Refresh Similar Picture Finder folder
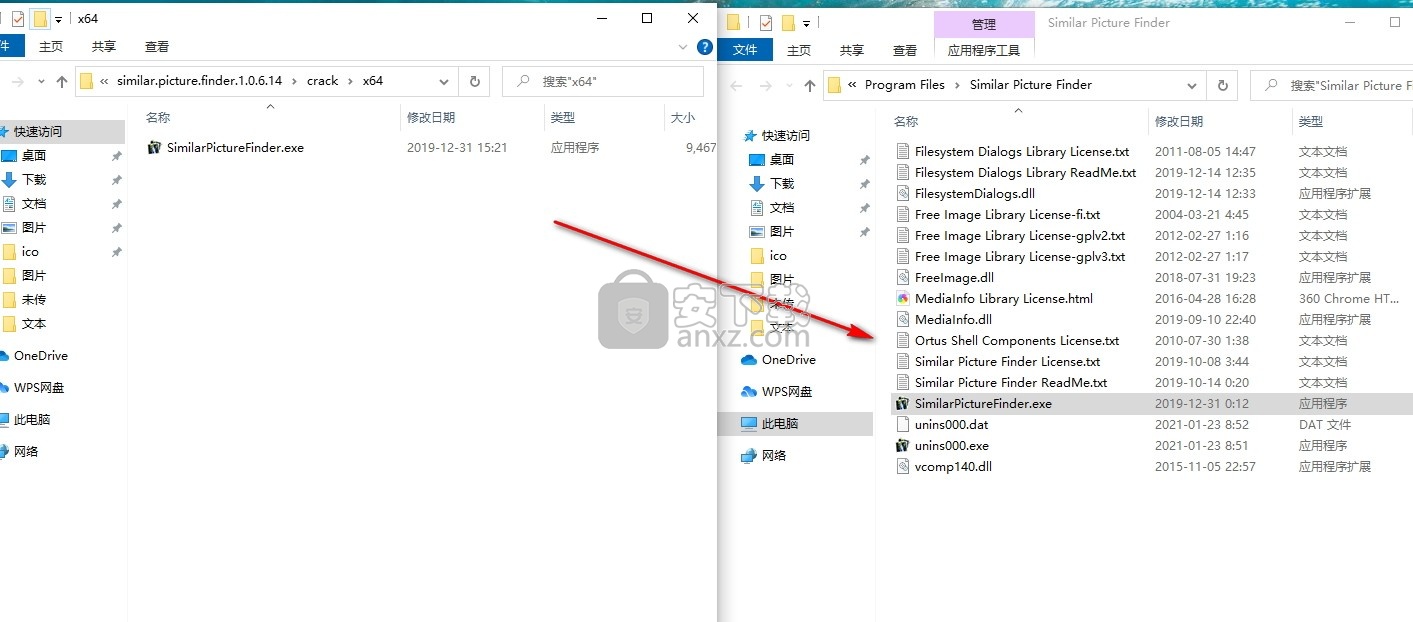 tap(1222, 86)
